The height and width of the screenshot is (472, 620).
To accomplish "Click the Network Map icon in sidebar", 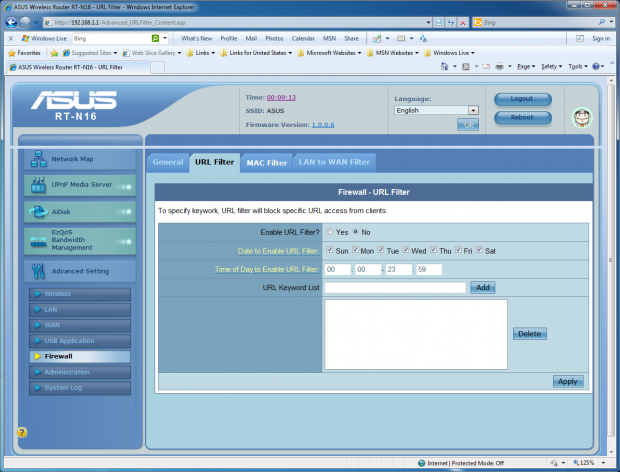I will [x=39, y=159].
